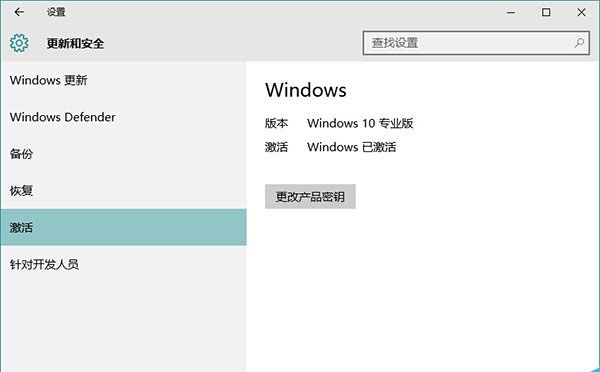
Task: Select the highlighted 激活 sidebar item
Action: (124, 227)
